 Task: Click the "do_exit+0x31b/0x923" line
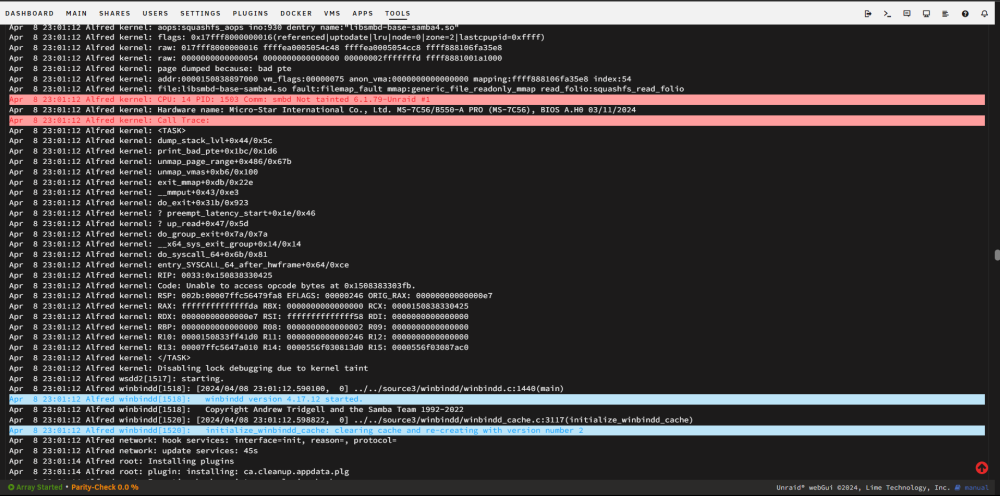click(129, 203)
